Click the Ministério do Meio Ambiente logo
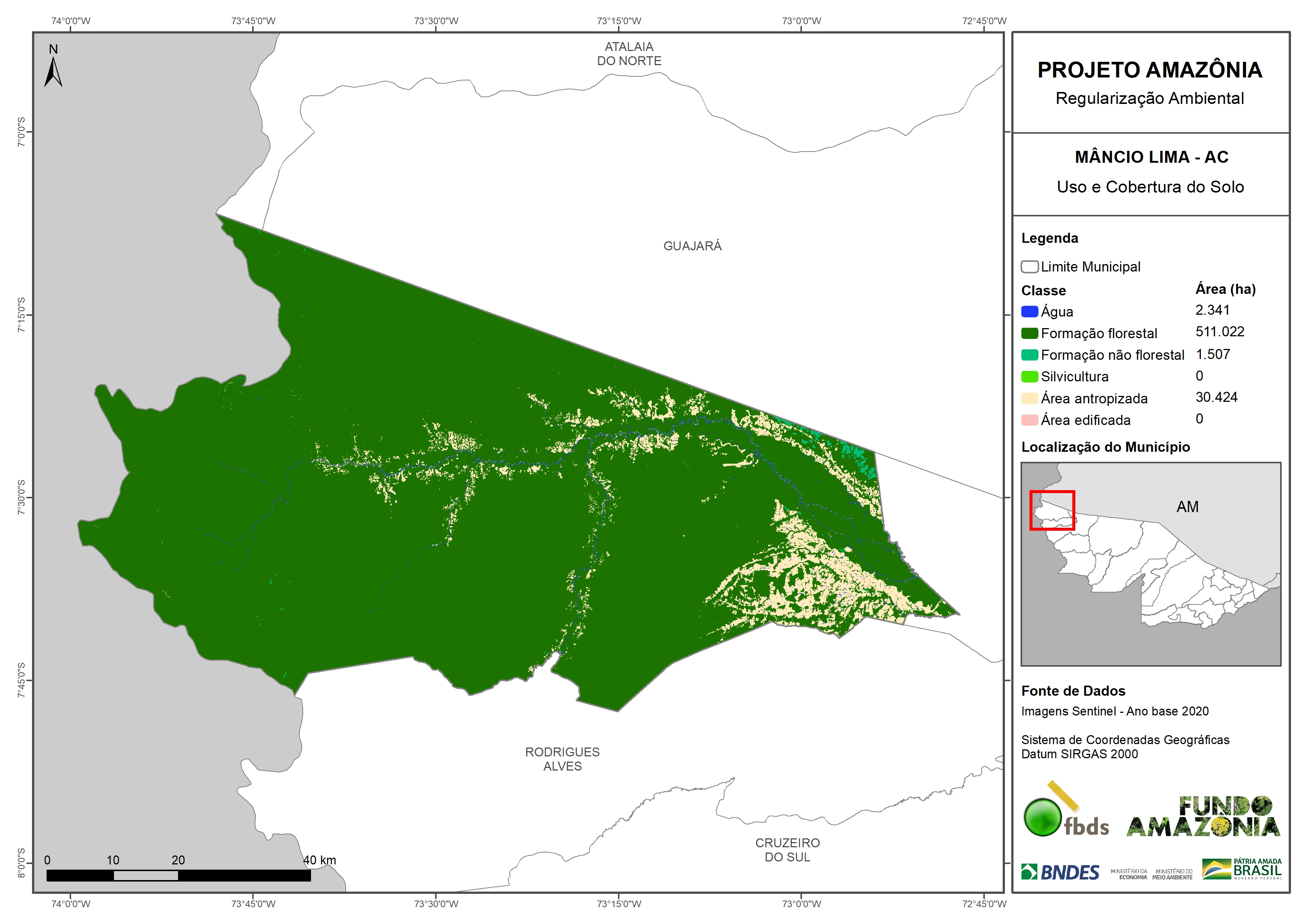This screenshot has height=924, width=1307. click(1172, 874)
